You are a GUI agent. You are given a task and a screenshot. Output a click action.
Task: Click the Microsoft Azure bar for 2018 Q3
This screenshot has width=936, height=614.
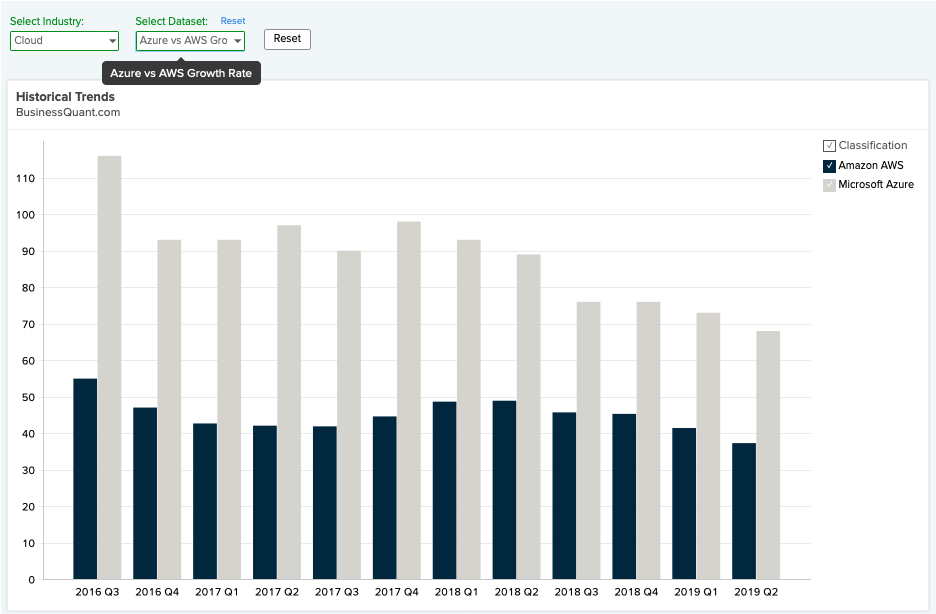[x=589, y=440]
